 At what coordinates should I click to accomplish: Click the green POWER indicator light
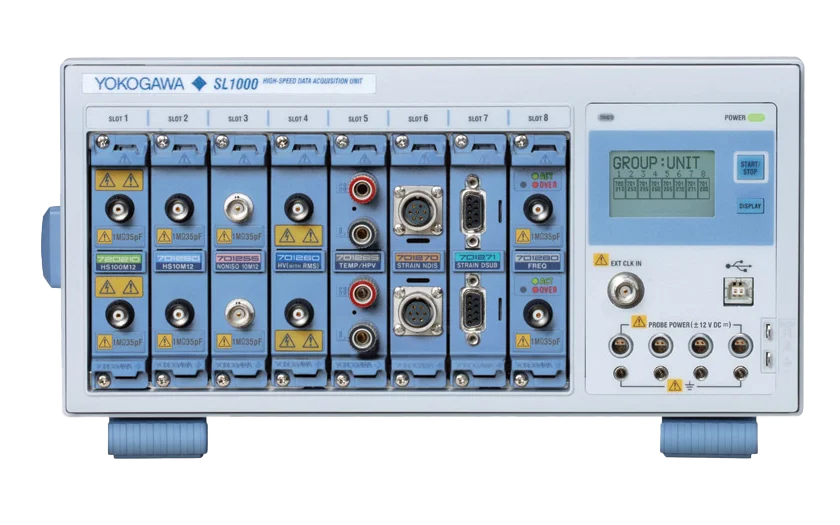[x=755, y=118]
